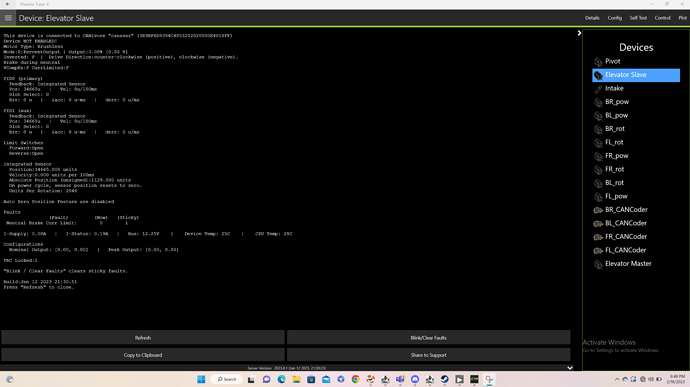Click Blink/Clear Faults button
Viewport: 690px width, 387px height.
tap(428, 338)
